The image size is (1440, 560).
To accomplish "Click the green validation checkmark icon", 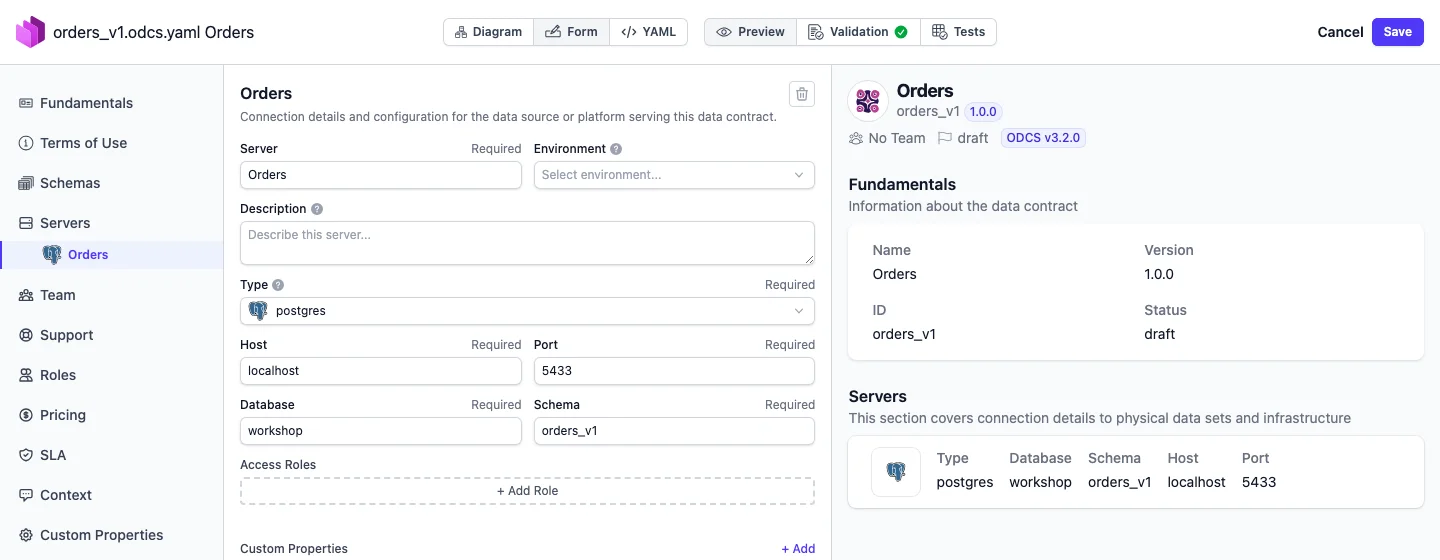I will click(x=901, y=32).
